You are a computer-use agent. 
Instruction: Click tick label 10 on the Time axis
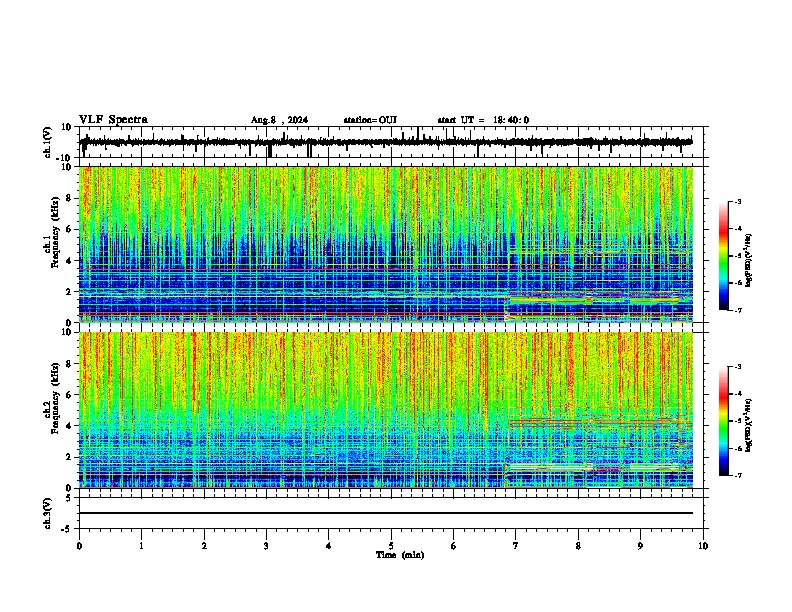703,546
